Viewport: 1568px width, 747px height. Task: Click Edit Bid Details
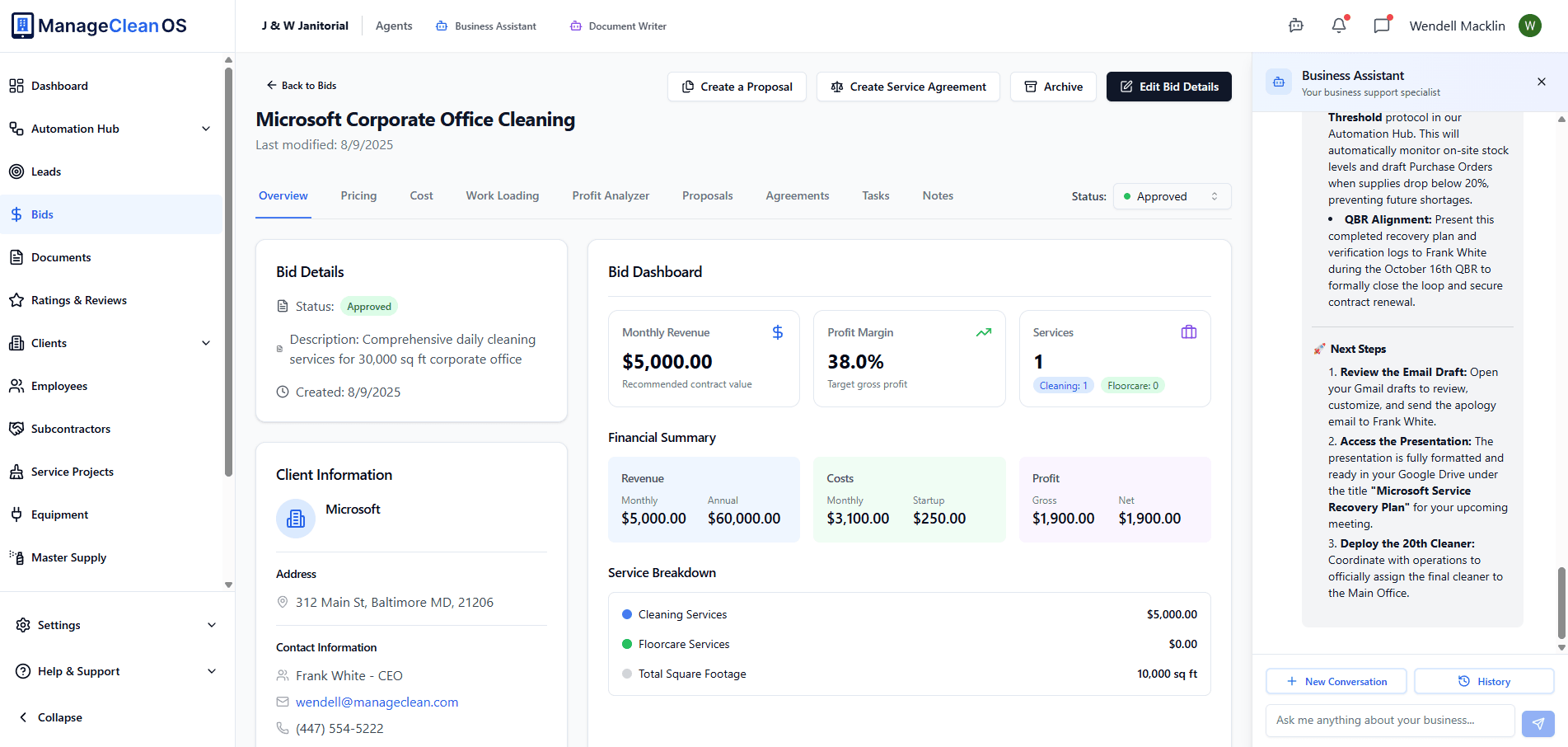[x=1168, y=87]
